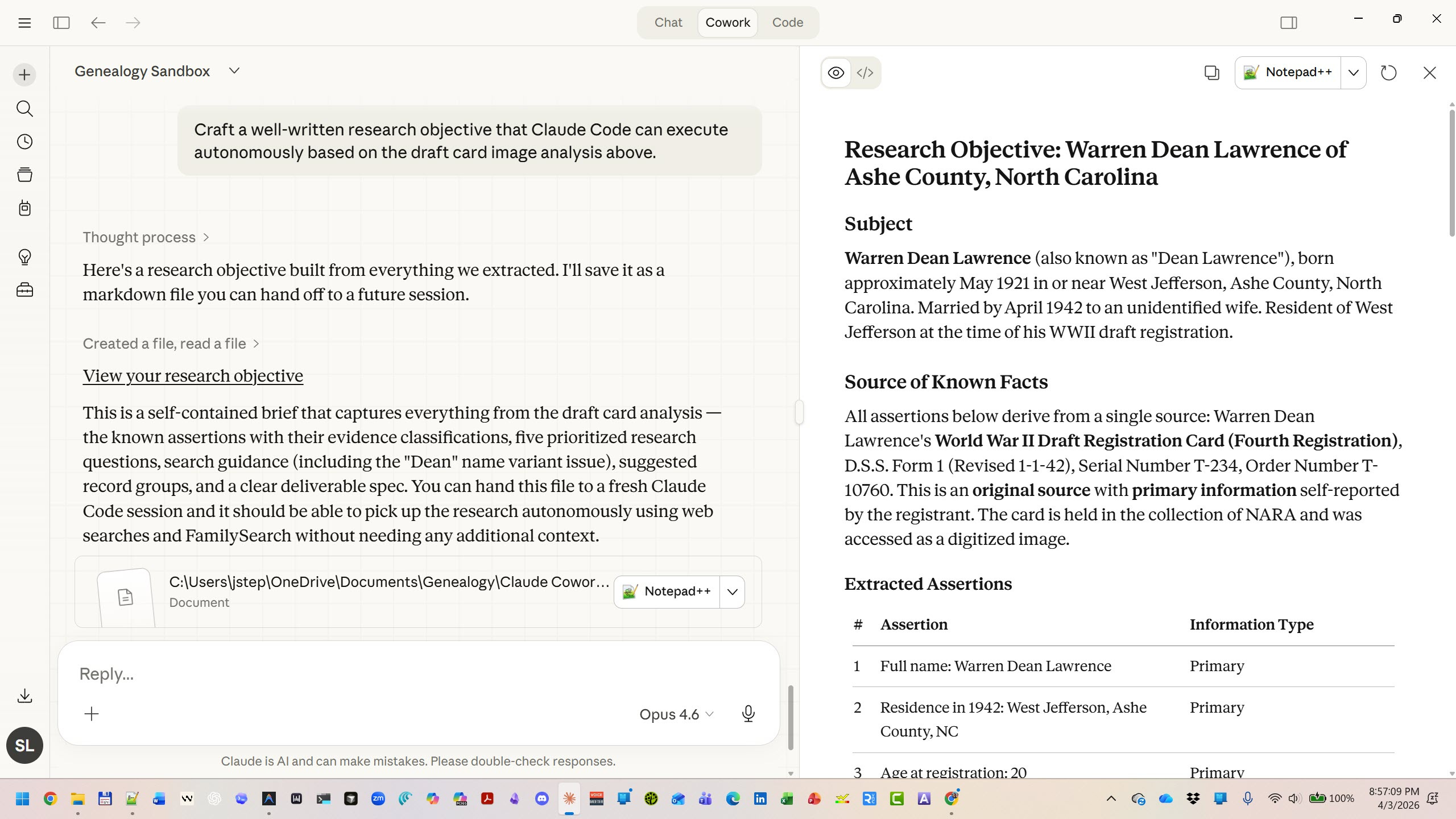Switch preview to rendered eye view
This screenshot has height=819, width=1456.
point(835,73)
